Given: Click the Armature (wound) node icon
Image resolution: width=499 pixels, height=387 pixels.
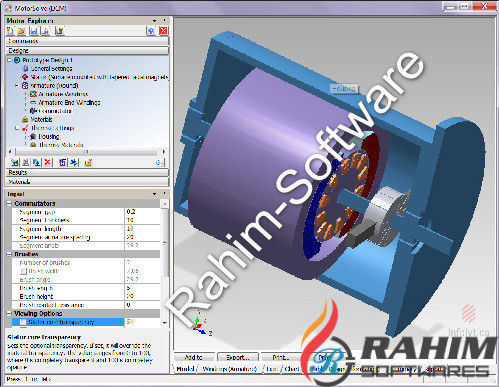Looking at the screenshot, I should [25, 85].
